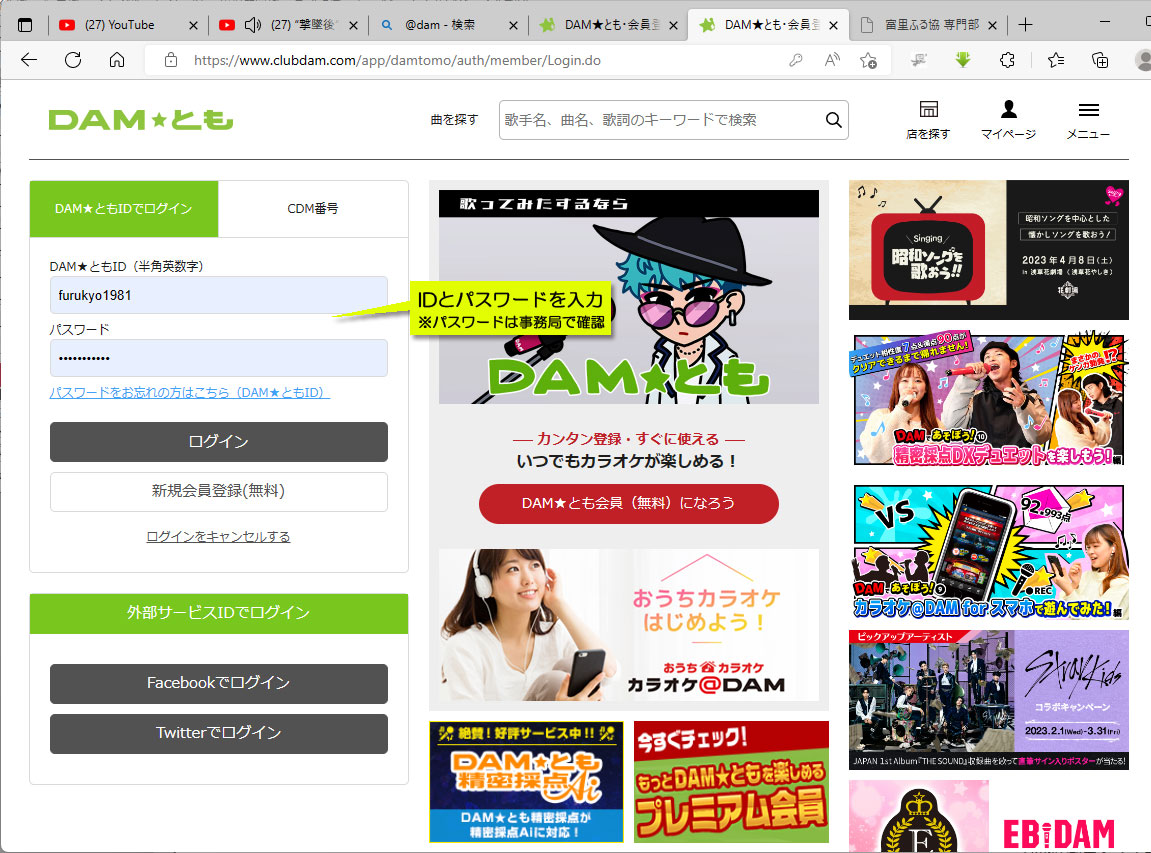1151x853 pixels.
Task: Open the 昭和ソングを歌おう banner
Action: 989,250
